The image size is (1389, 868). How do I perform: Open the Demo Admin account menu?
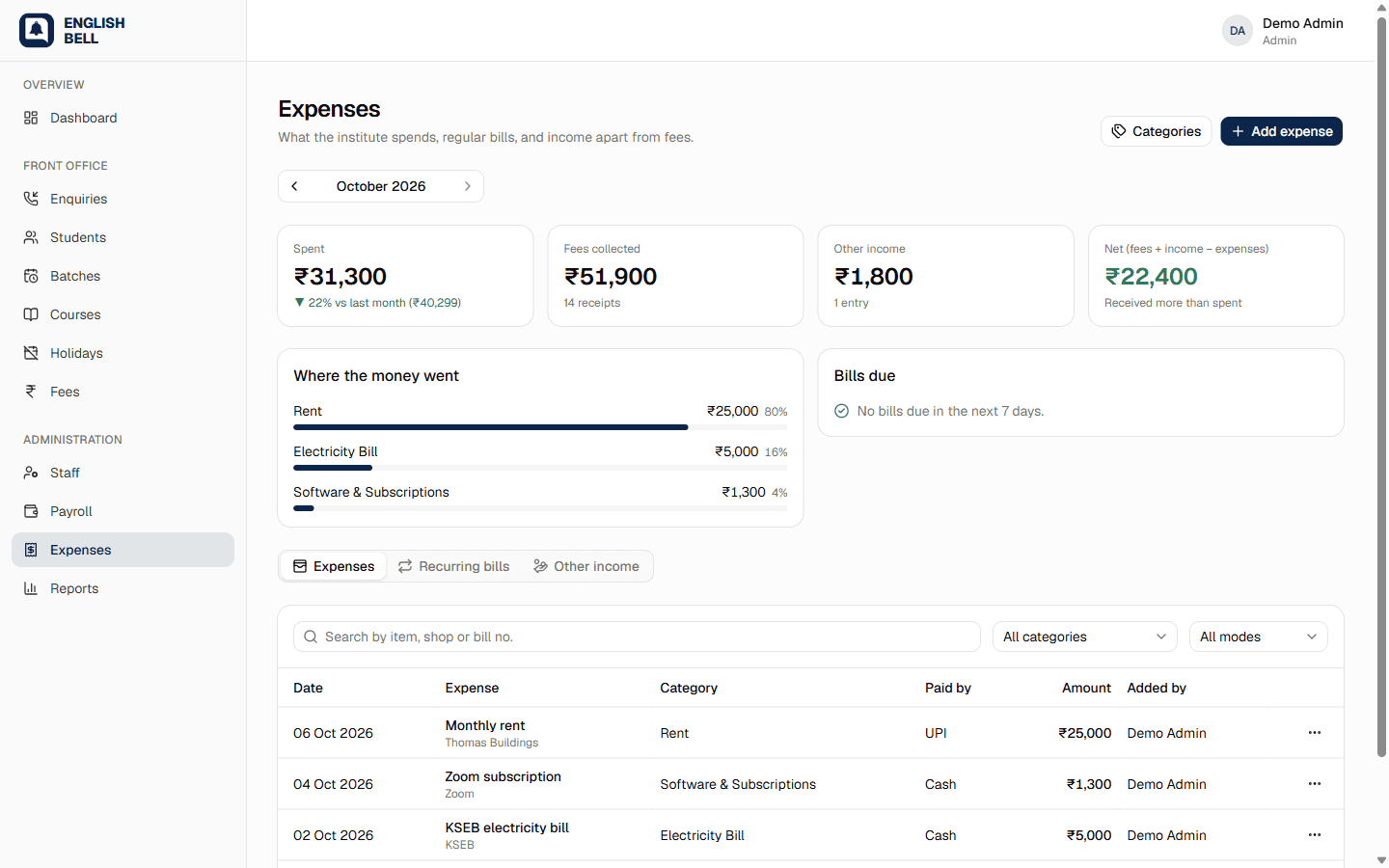[1283, 31]
